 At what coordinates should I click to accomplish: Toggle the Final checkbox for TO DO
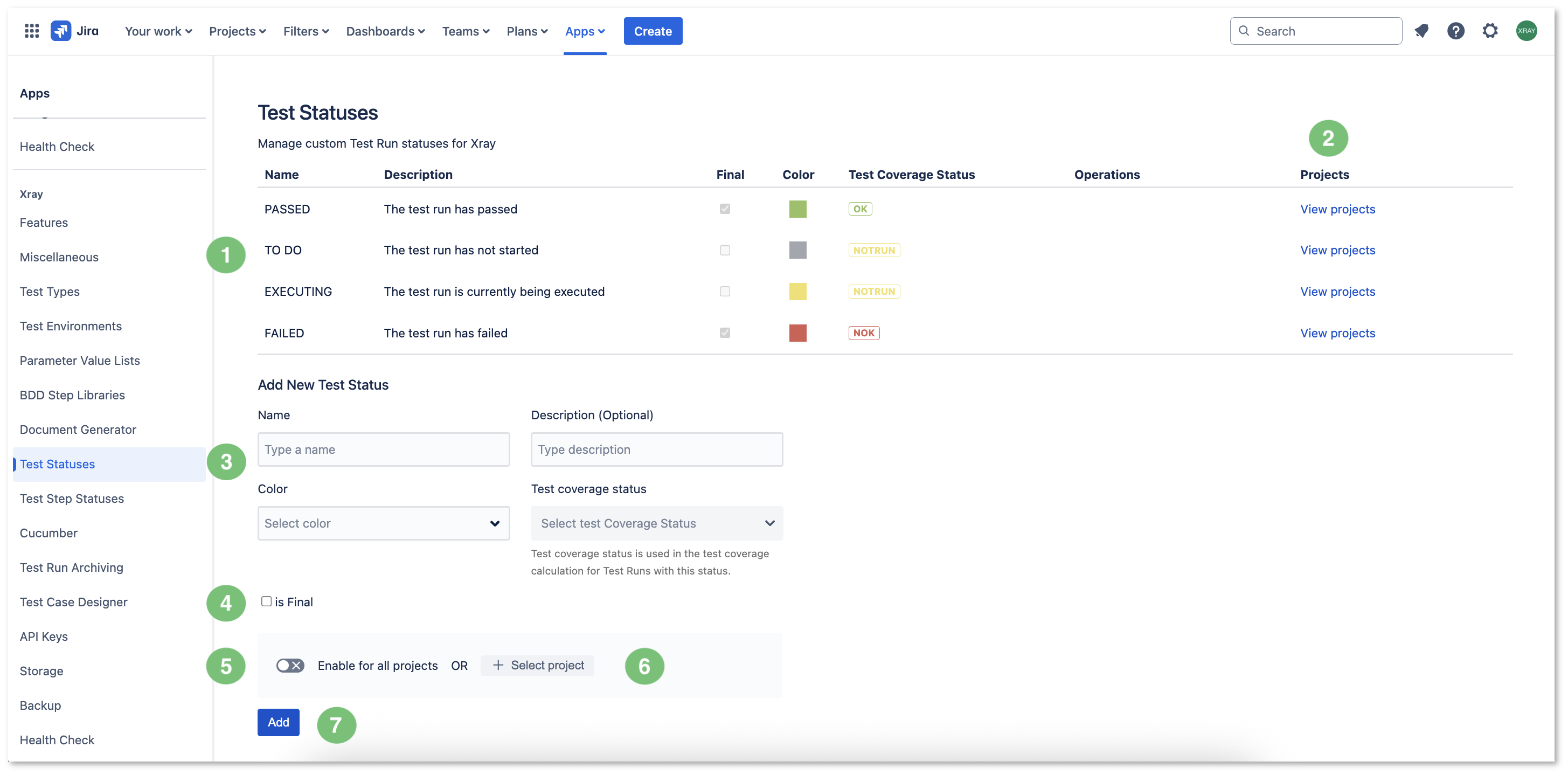coord(724,250)
